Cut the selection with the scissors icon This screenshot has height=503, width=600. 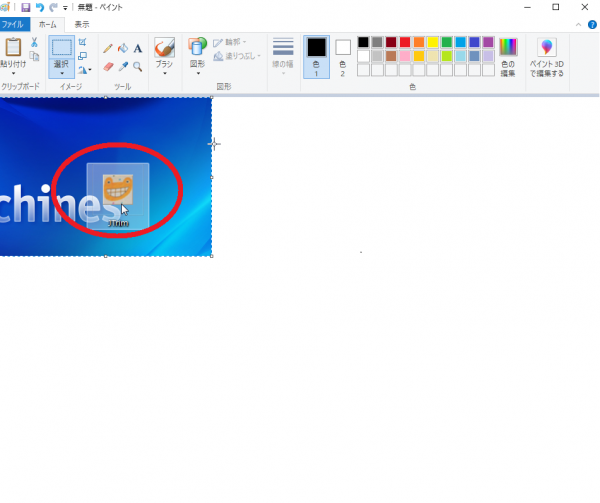[x=34, y=43]
